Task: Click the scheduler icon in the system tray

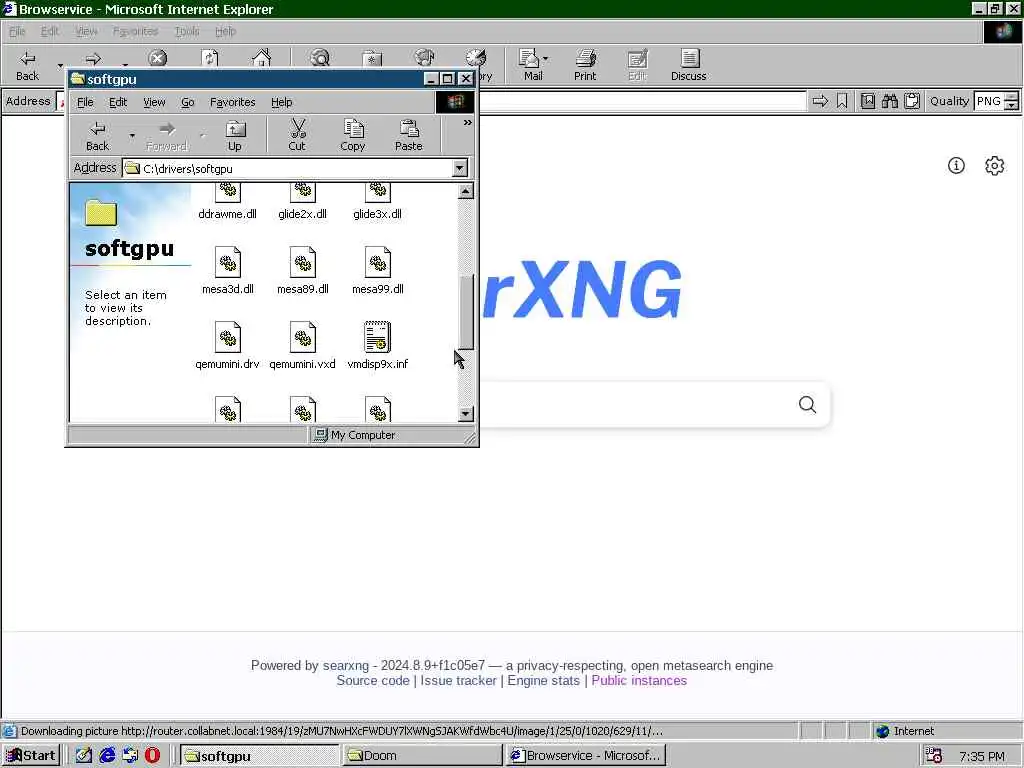Action: (934, 756)
